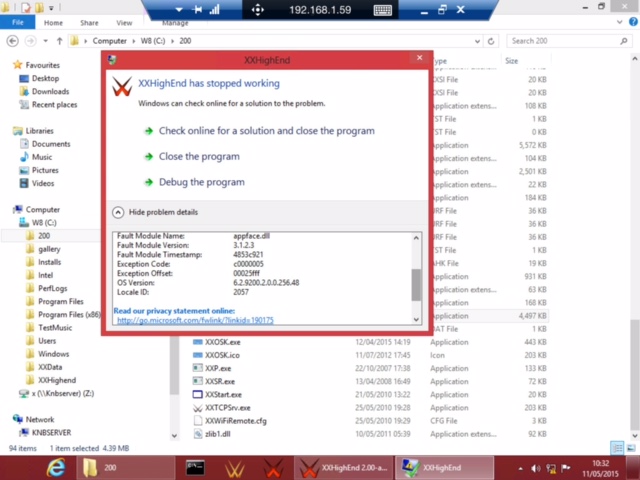Select Libraries in navigation pane
The height and width of the screenshot is (480, 640).
(39, 131)
